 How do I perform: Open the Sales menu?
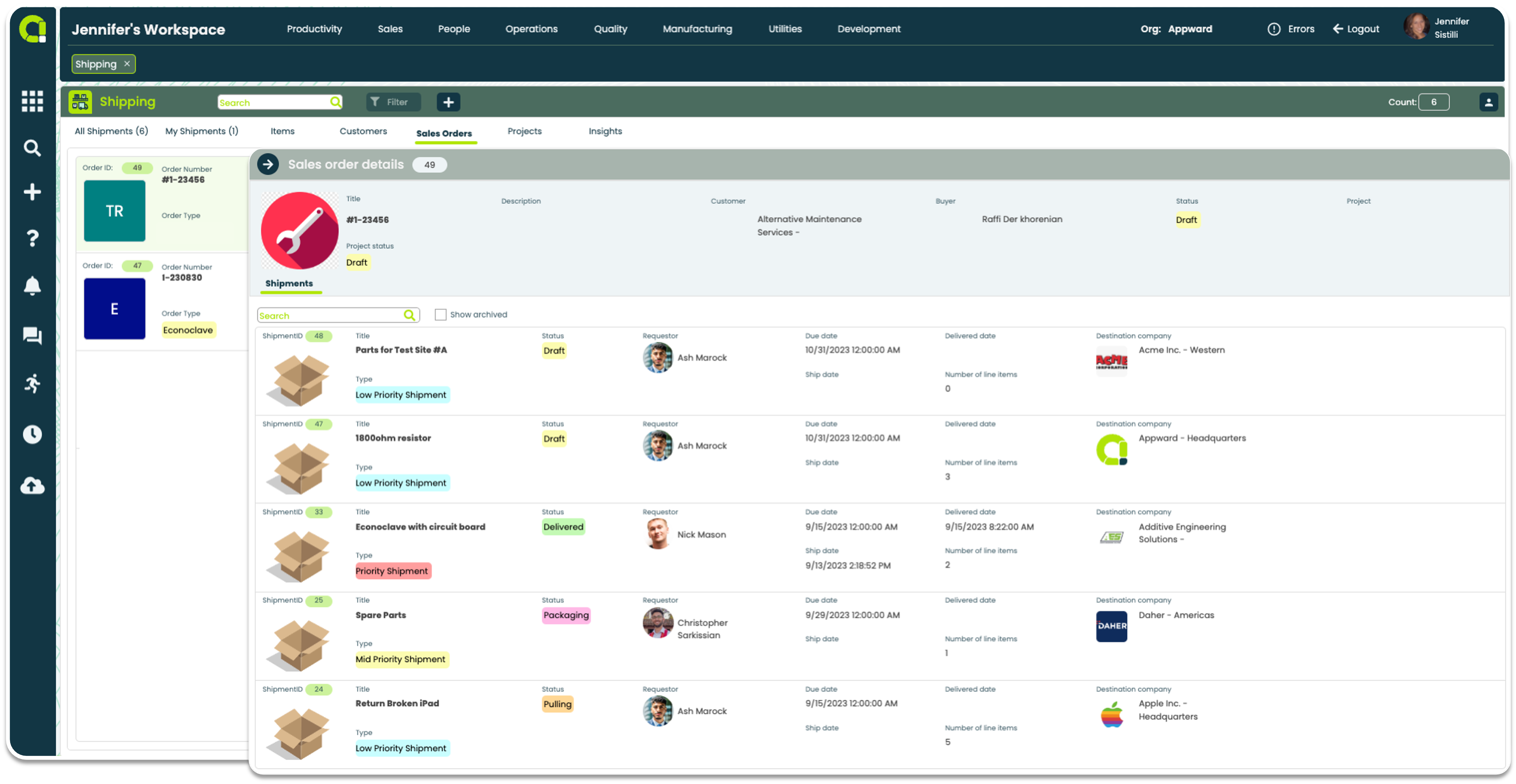pyautogui.click(x=390, y=29)
